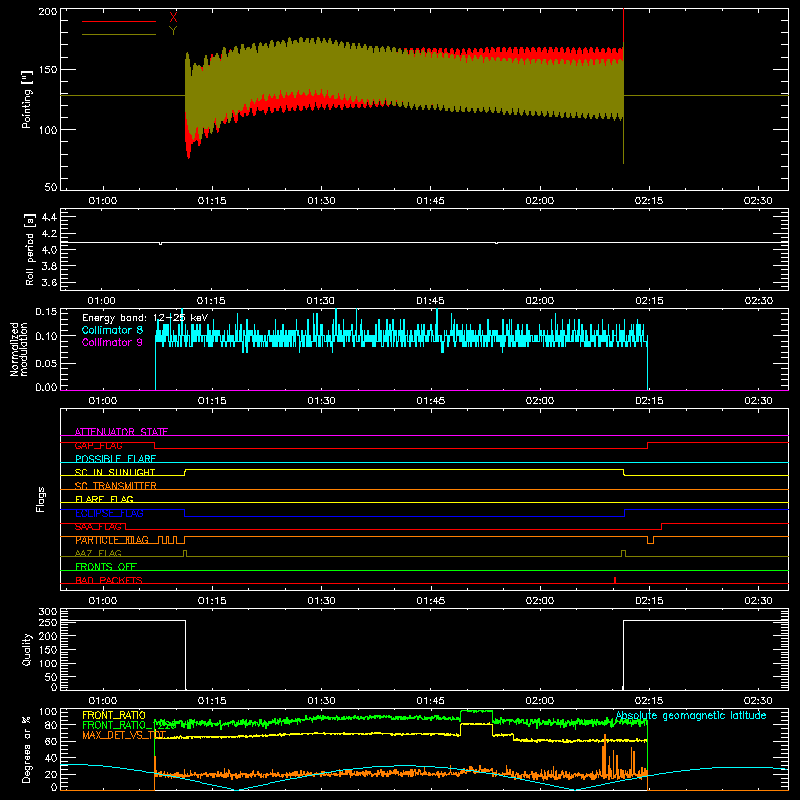Select the red X legend label
Viewport: 800px width, 800px height.
[173, 18]
